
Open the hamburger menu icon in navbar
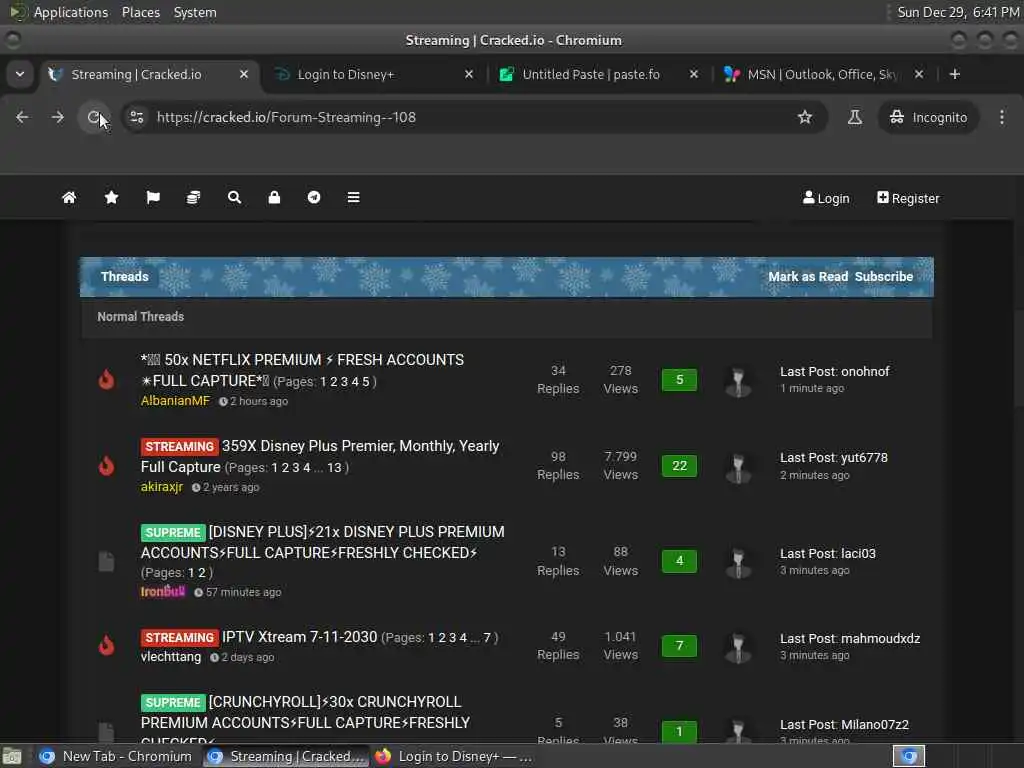pos(353,197)
